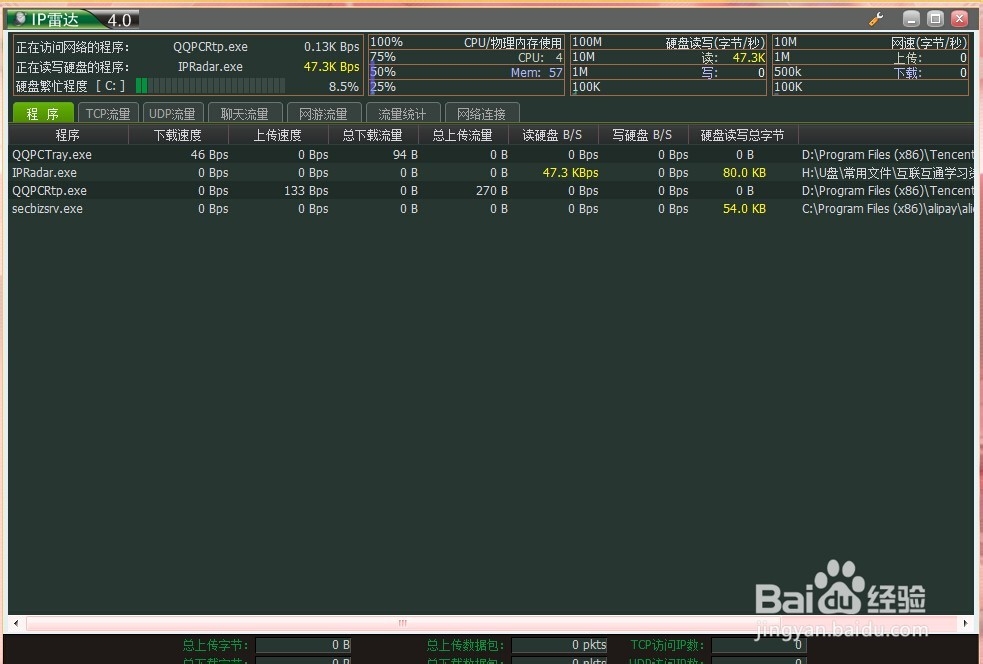Click the right arrow of horizontal scrollbar
The width and height of the screenshot is (983, 664).
pos(966,623)
